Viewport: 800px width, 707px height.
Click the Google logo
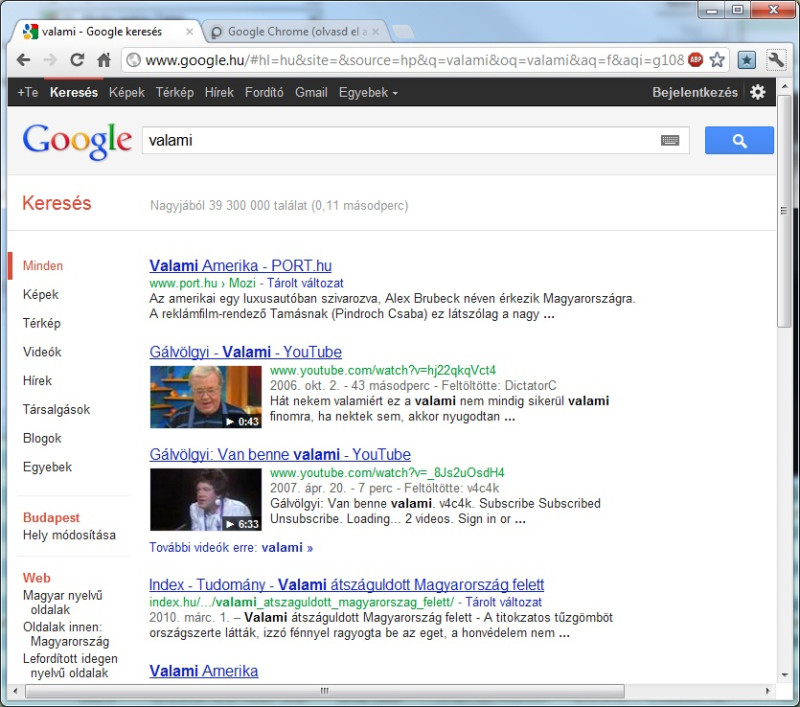(x=77, y=141)
